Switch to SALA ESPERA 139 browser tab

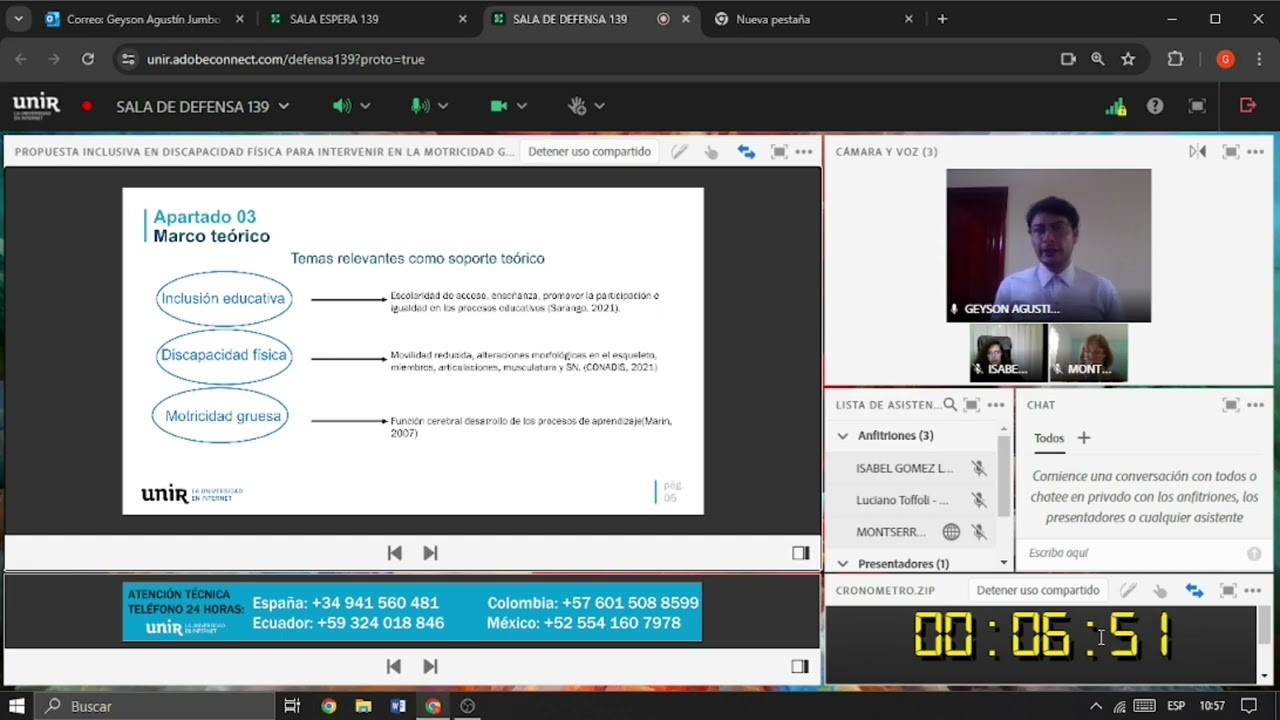(365, 19)
